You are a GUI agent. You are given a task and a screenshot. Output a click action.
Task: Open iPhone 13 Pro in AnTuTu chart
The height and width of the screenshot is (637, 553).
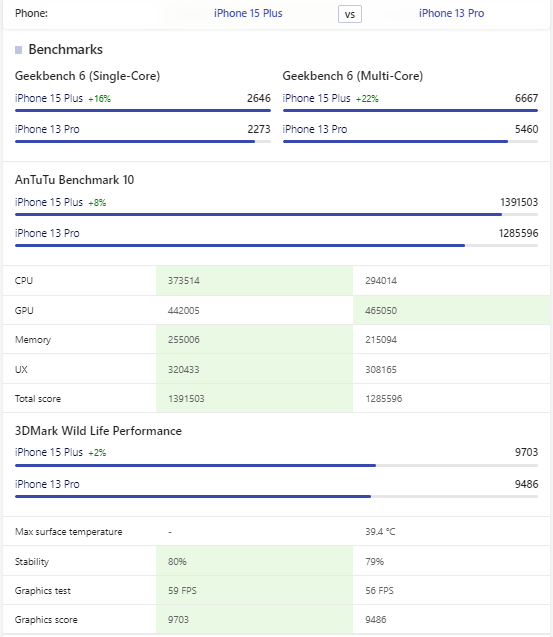point(47,233)
